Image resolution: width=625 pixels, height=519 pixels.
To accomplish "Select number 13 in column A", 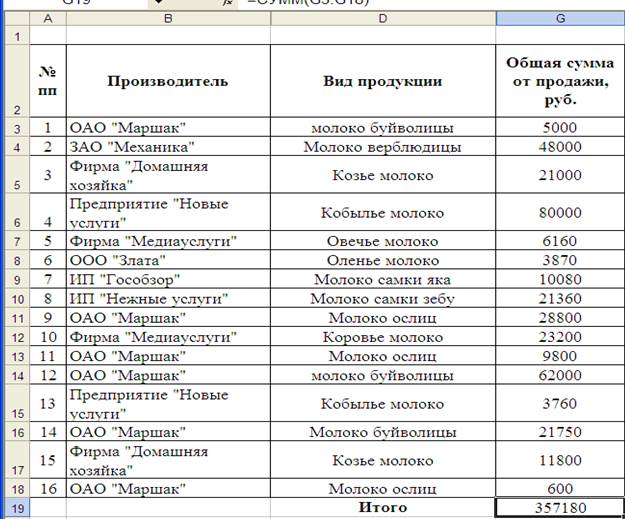I will (x=48, y=403).
